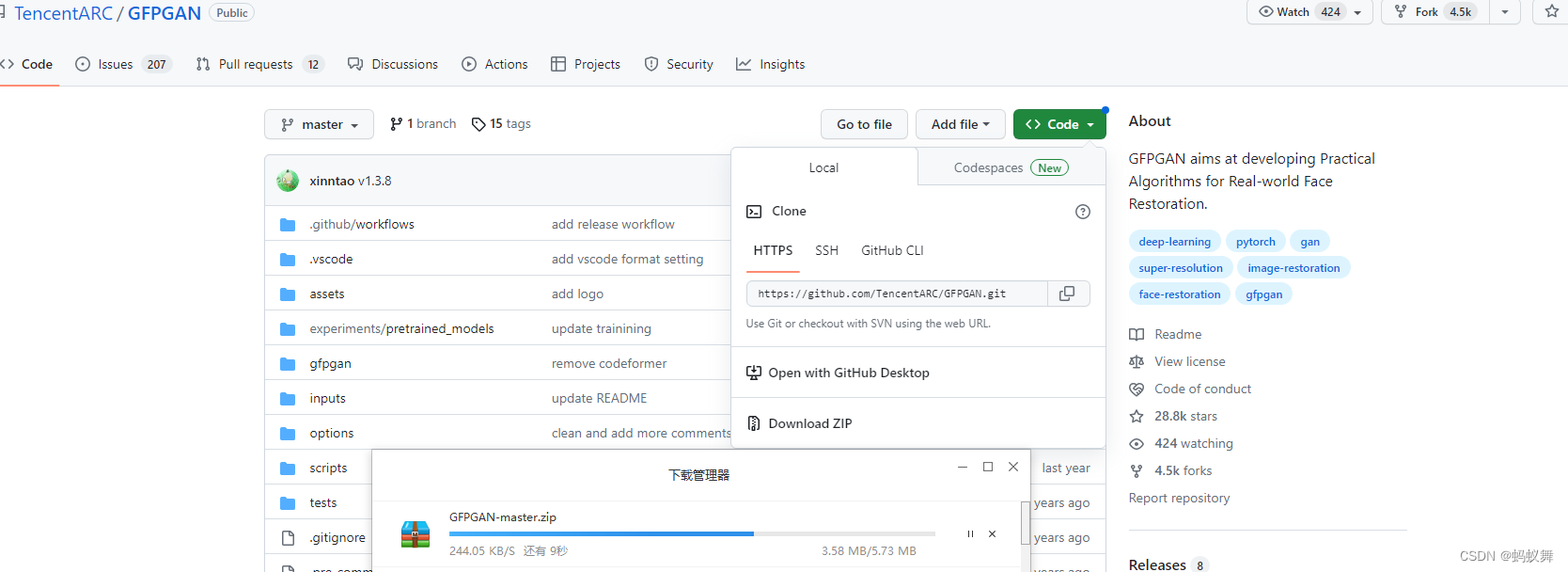Image resolution: width=1568 pixels, height=572 pixels.
Task: Switch to the Codespaces tab
Action: pyautogui.click(x=1011, y=167)
